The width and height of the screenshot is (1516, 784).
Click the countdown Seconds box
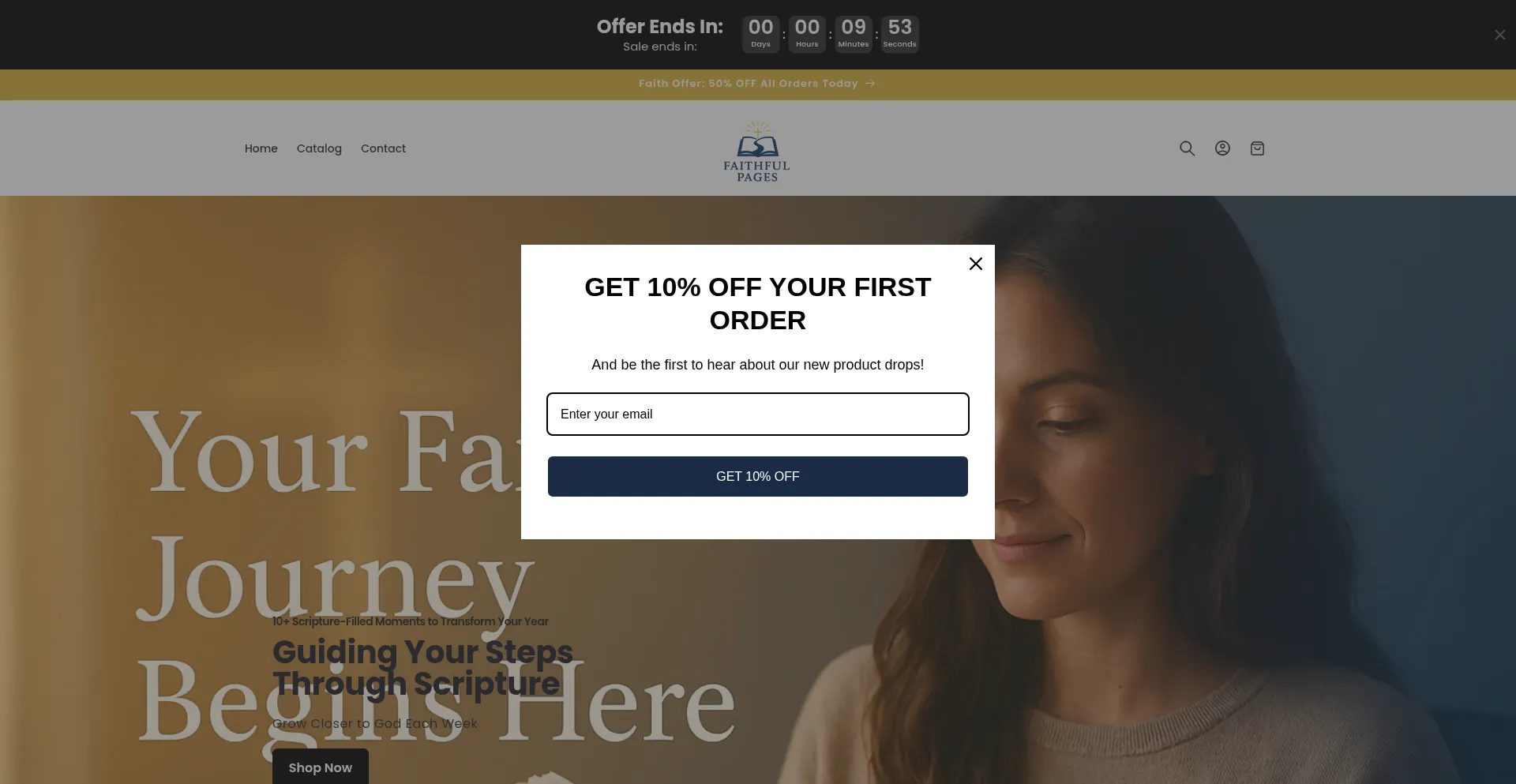pos(900,34)
